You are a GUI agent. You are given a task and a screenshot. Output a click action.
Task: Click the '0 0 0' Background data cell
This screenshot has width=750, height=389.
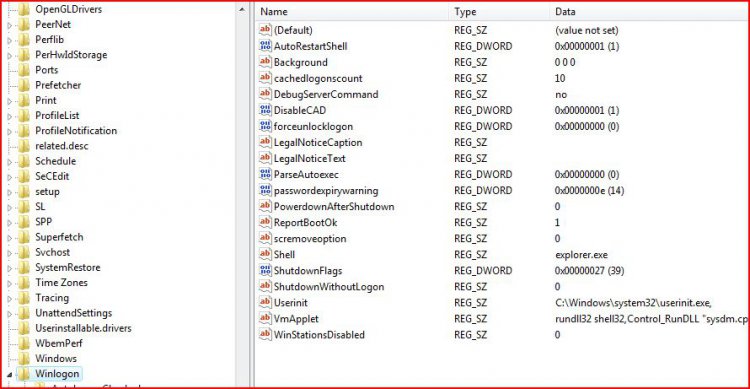565,62
